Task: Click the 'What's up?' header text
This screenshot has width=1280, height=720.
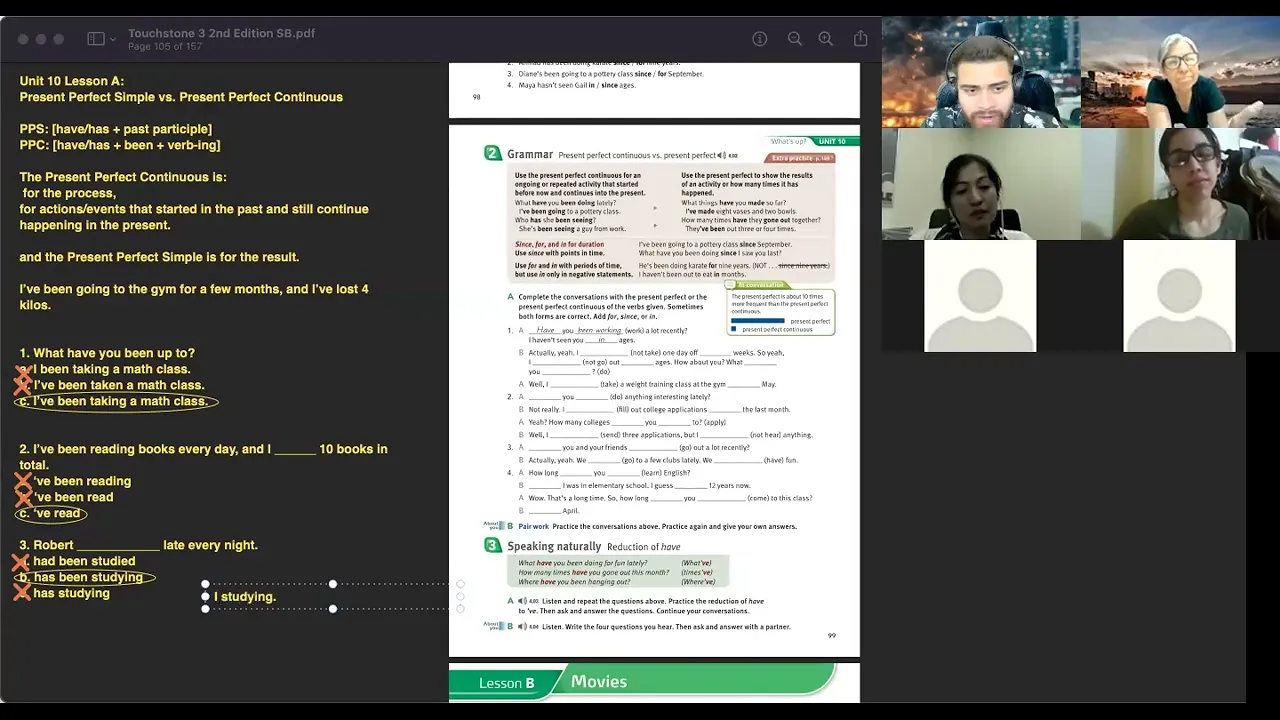Action: [x=788, y=141]
